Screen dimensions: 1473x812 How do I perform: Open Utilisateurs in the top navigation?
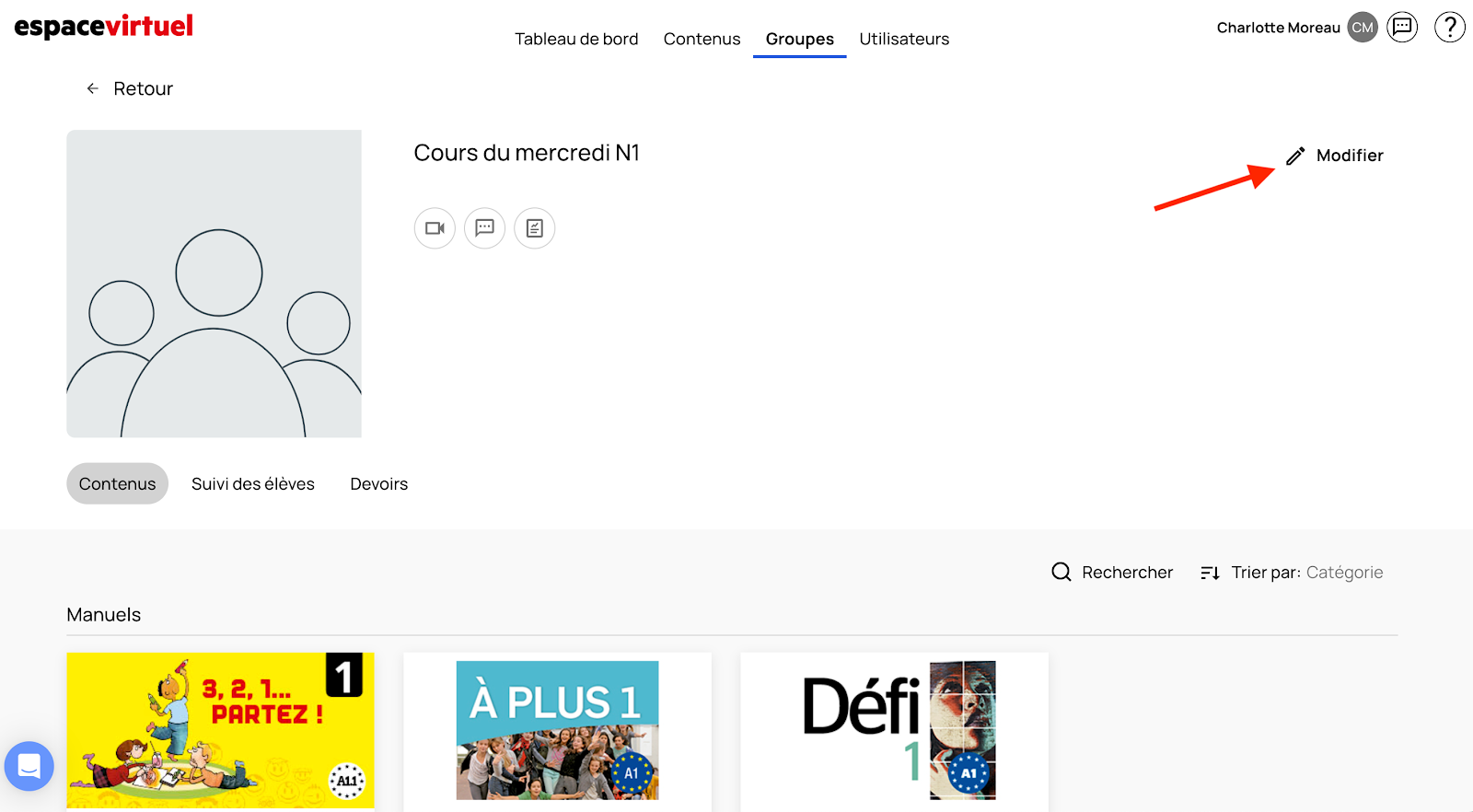pyautogui.click(x=904, y=39)
